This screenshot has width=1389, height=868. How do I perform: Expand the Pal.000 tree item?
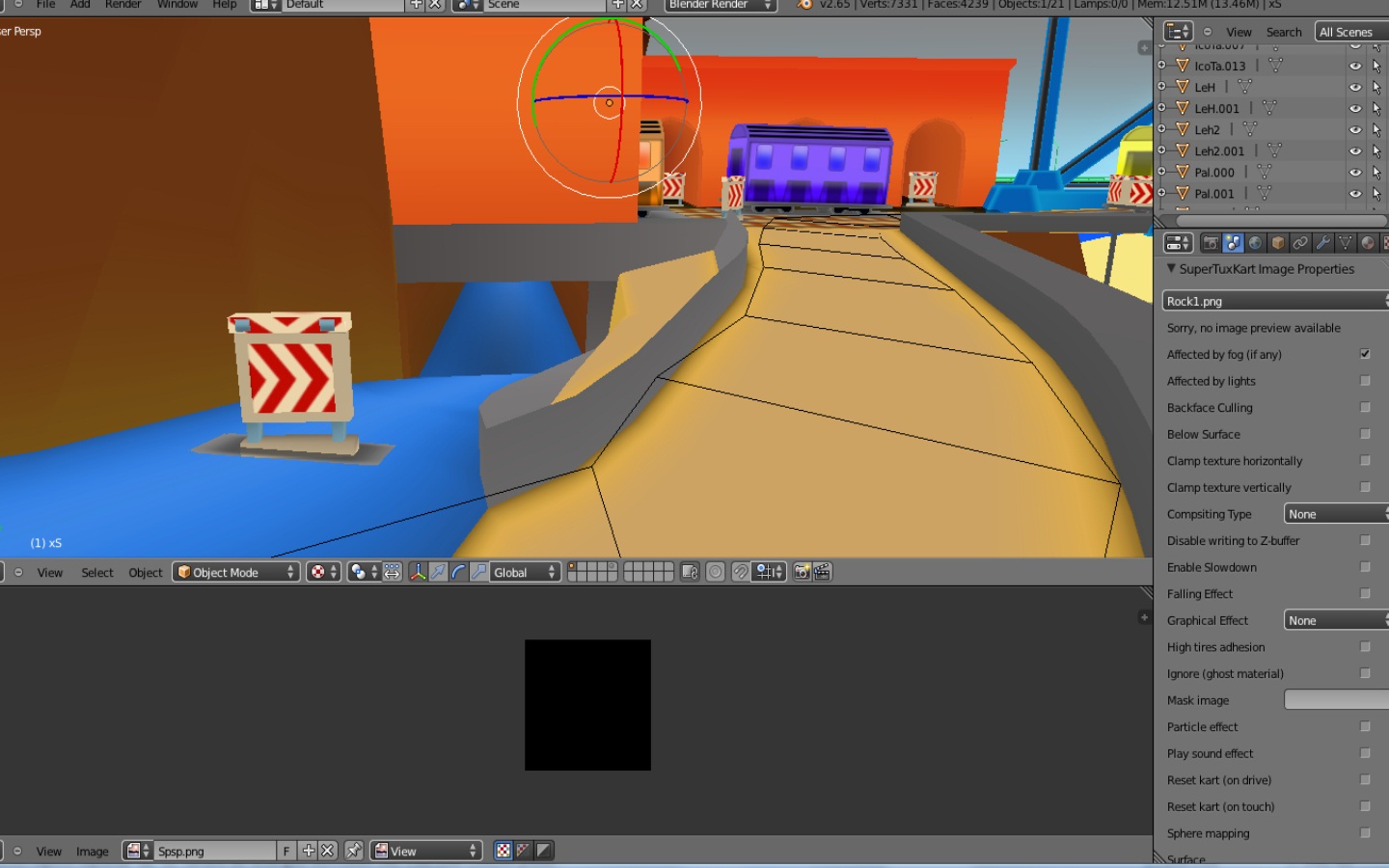pos(1161,172)
